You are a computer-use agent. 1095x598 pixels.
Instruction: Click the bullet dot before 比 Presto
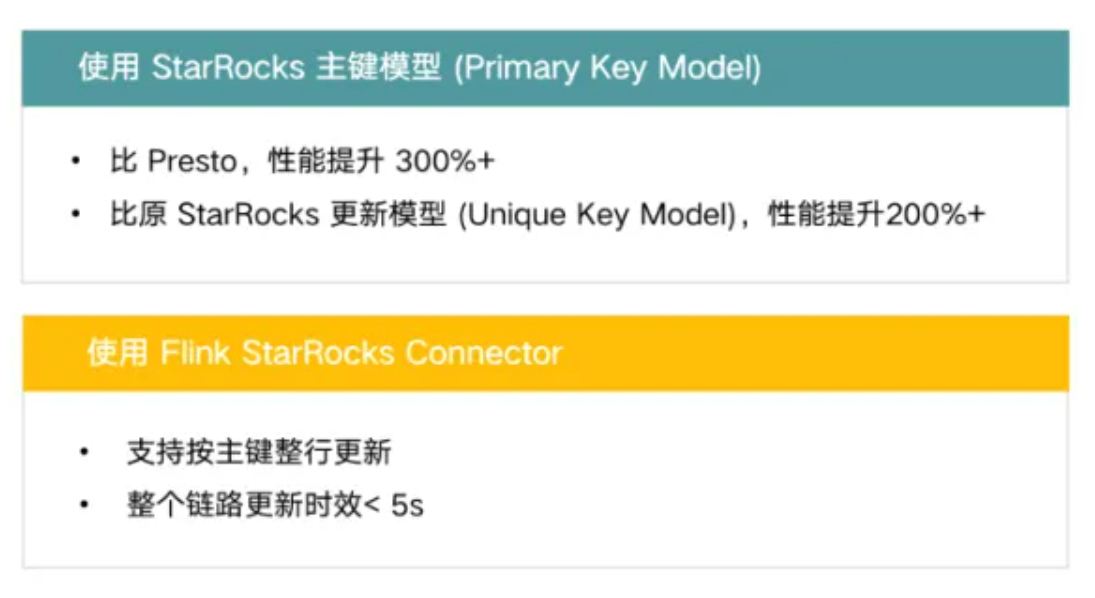click(75, 161)
